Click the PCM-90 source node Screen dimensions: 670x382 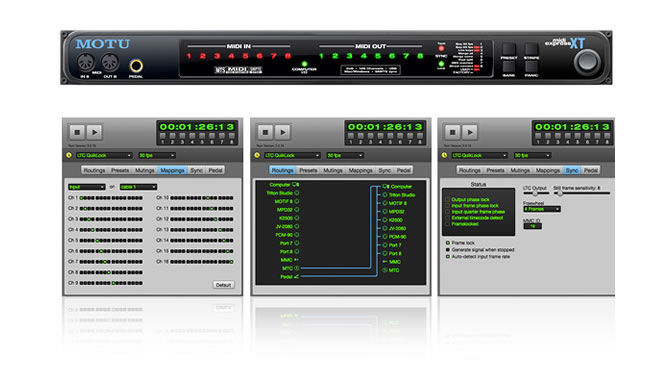pyautogui.click(x=297, y=235)
